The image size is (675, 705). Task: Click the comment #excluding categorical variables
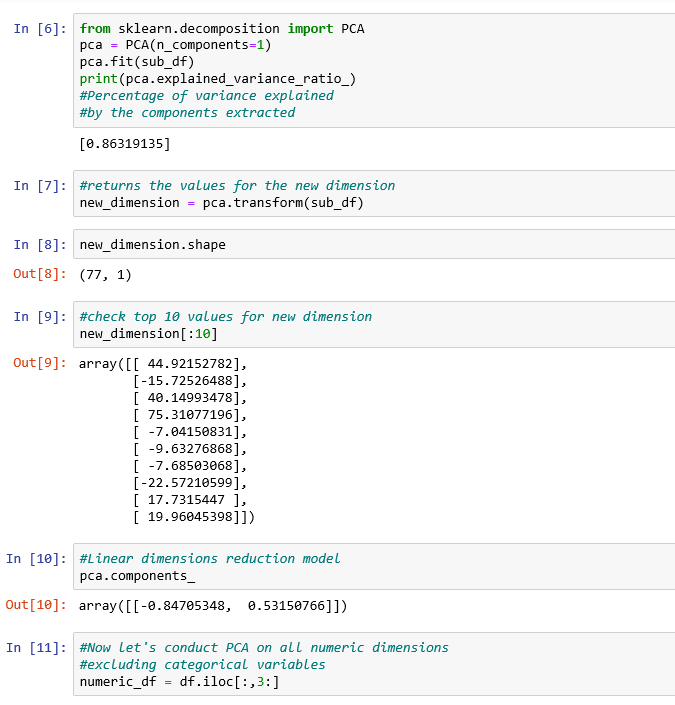click(202, 665)
